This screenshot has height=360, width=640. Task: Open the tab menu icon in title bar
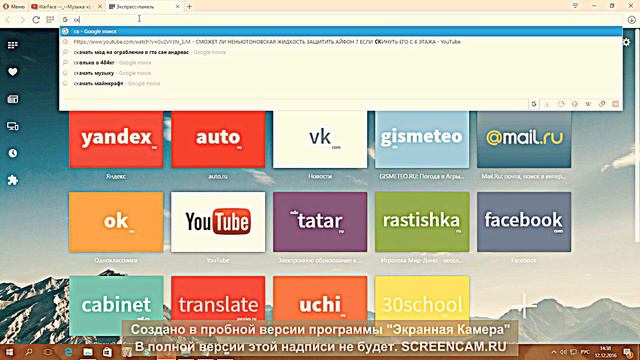click(x=575, y=6)
